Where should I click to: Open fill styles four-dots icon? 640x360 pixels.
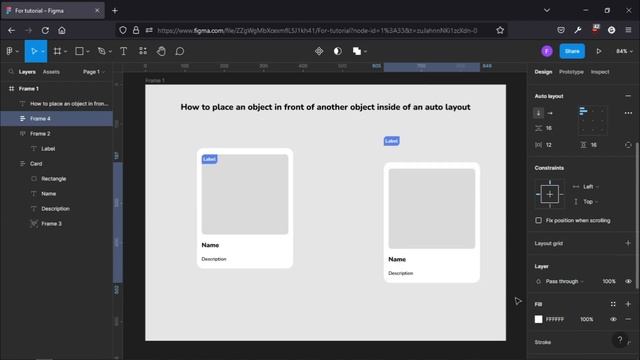[613, 304]
